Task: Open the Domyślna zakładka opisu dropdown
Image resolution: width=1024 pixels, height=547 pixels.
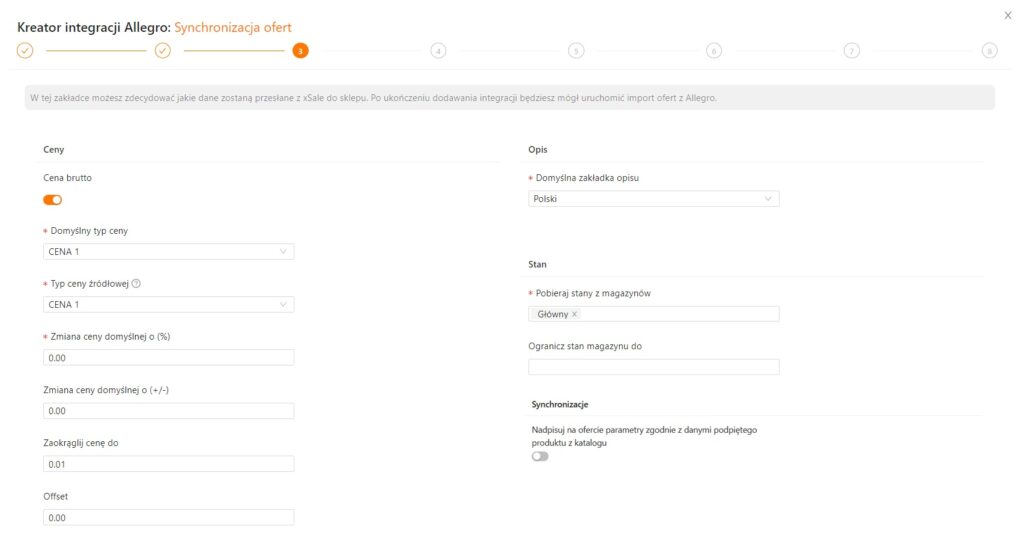Action: [653, 199]
